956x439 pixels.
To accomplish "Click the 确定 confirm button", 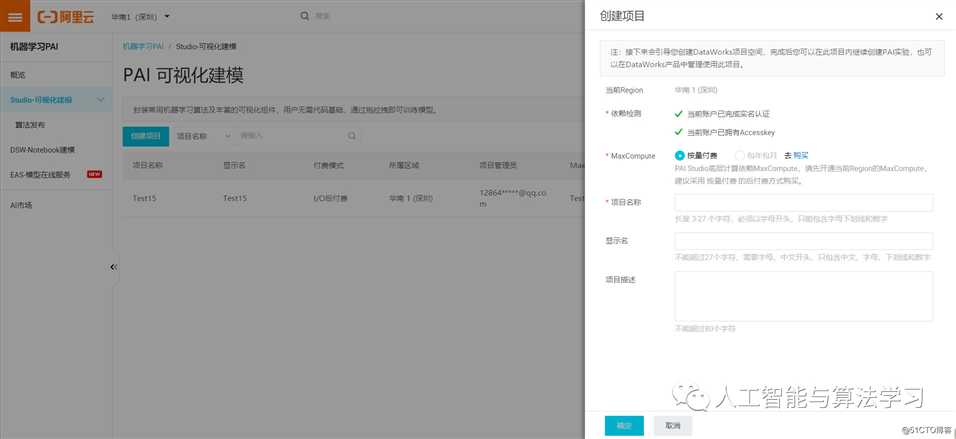I will [624, 425].
